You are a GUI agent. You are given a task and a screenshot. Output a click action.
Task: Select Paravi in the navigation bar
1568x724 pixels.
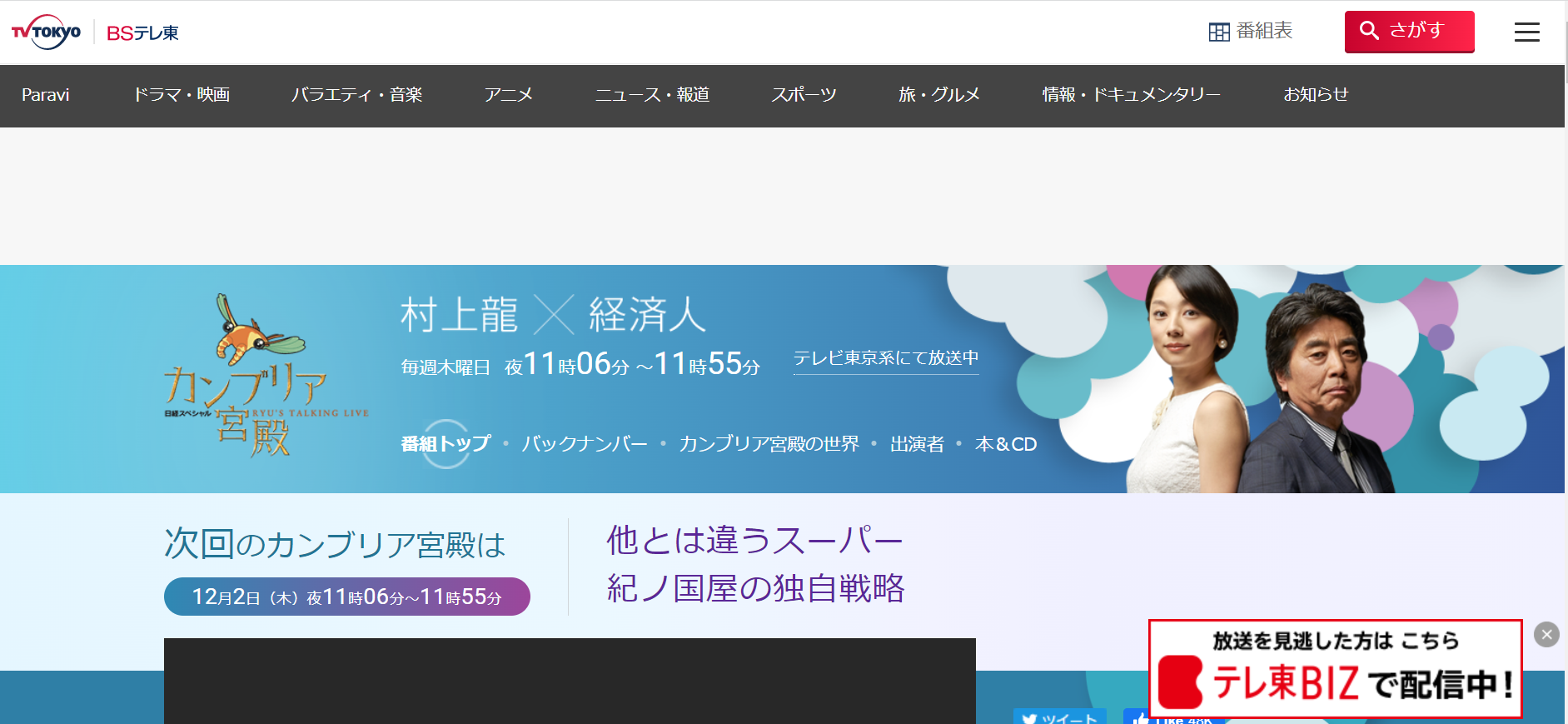(45, 95)
